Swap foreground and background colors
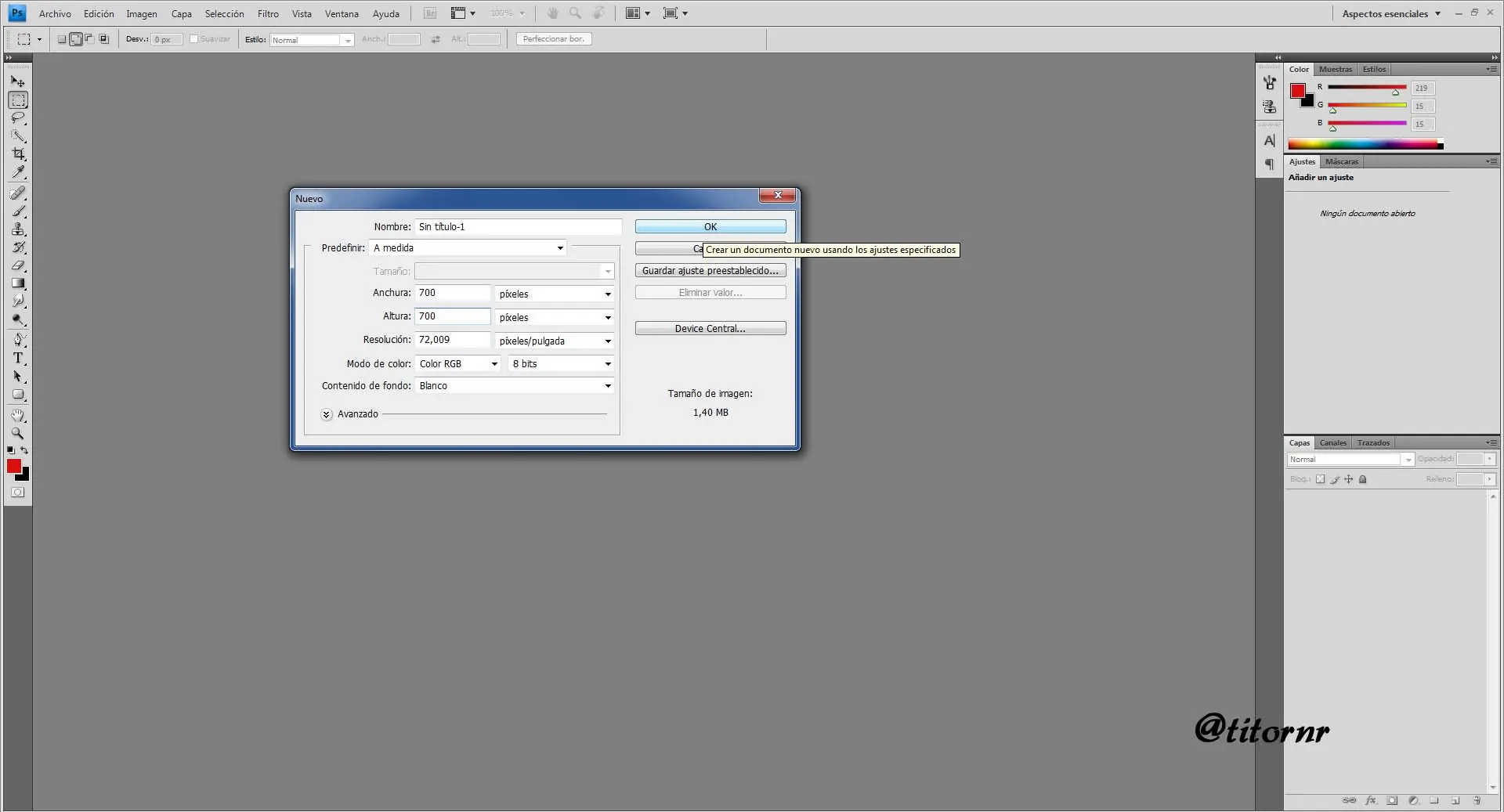 [x=24, y=450]
